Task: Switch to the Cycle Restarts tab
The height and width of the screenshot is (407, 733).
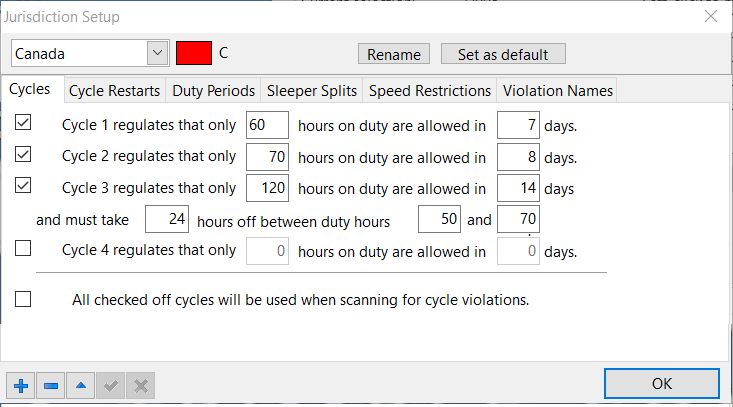Action: (114, 91)
